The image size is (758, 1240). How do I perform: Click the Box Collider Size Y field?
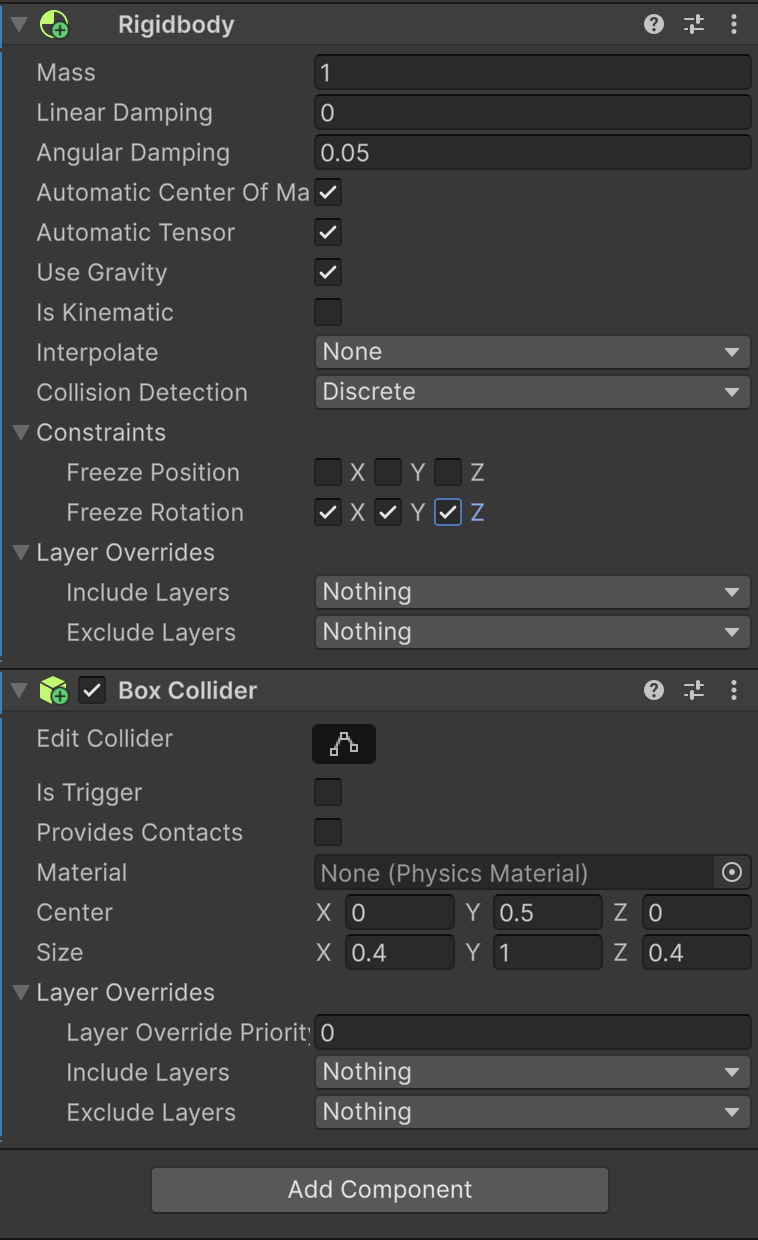548,953
